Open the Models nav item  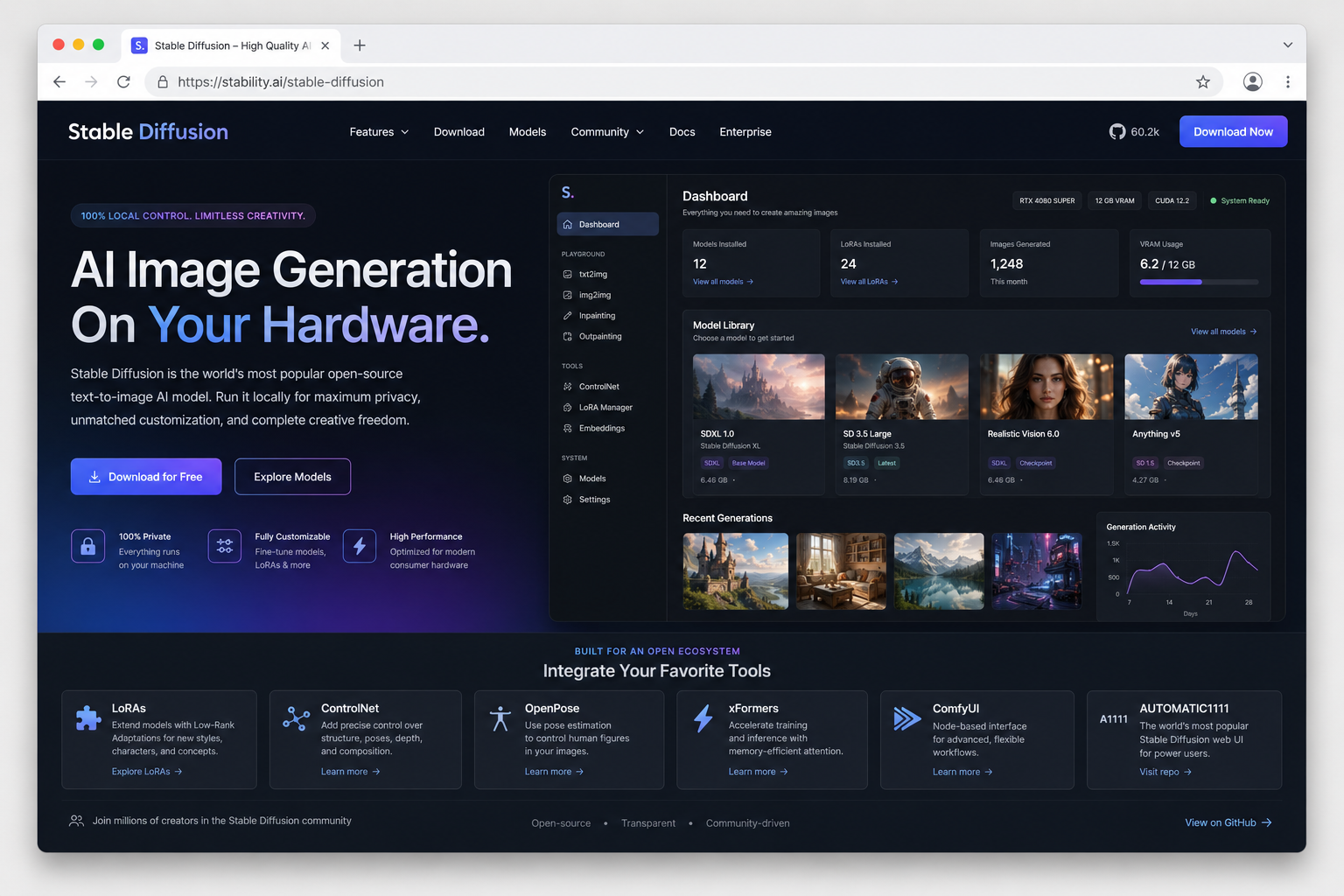click(x=528, y=132)
